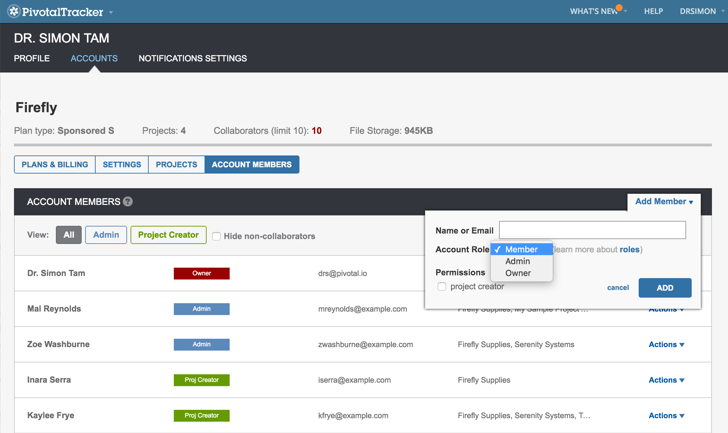Image resolution: width=728 pixels, height=433 pixels.
Task: Go to the Profile tab
Action: point(32,59)
